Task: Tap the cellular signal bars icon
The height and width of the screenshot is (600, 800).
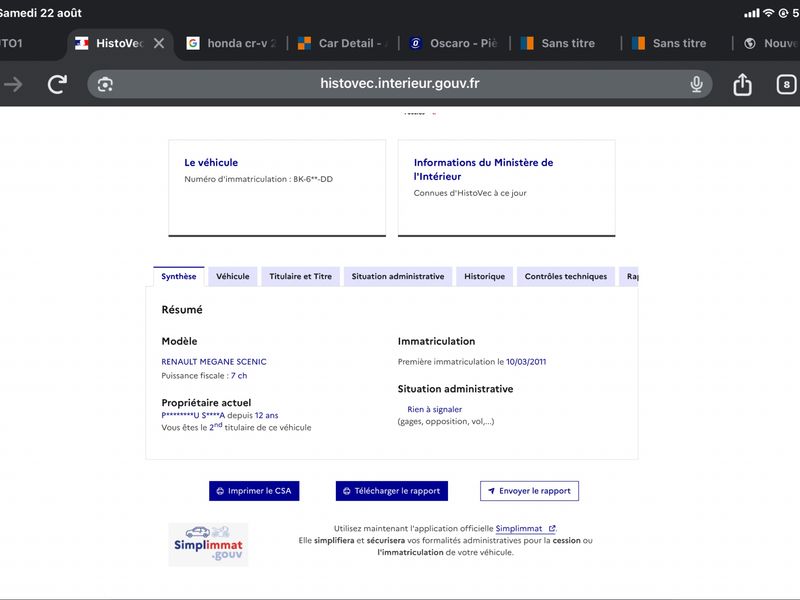Action: click(x=752, y=13)
